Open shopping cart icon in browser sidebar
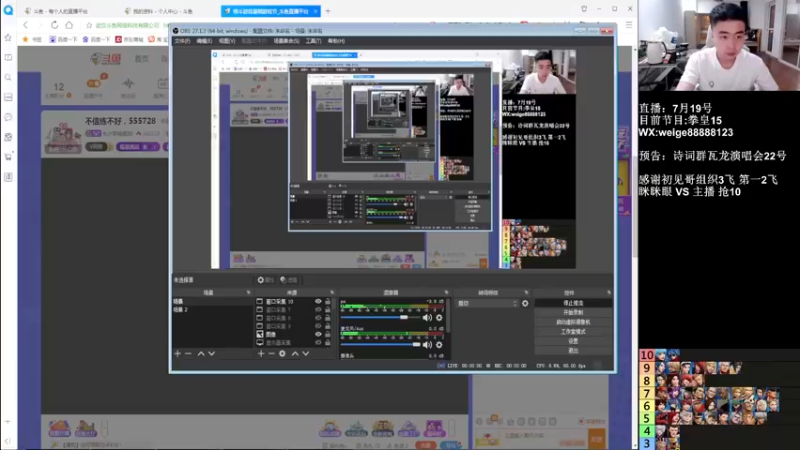Screen dimensions: 800x450 click(8, 157)
